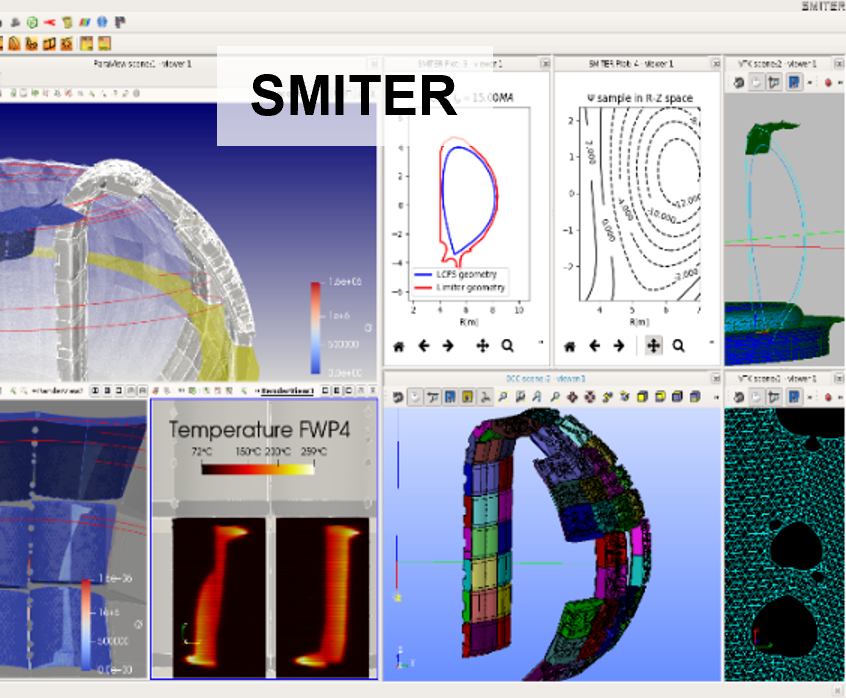Select zoom magnifier in the Ψ sample plot
The width and height of the screenshot is (846, 698).
[679, 346]
